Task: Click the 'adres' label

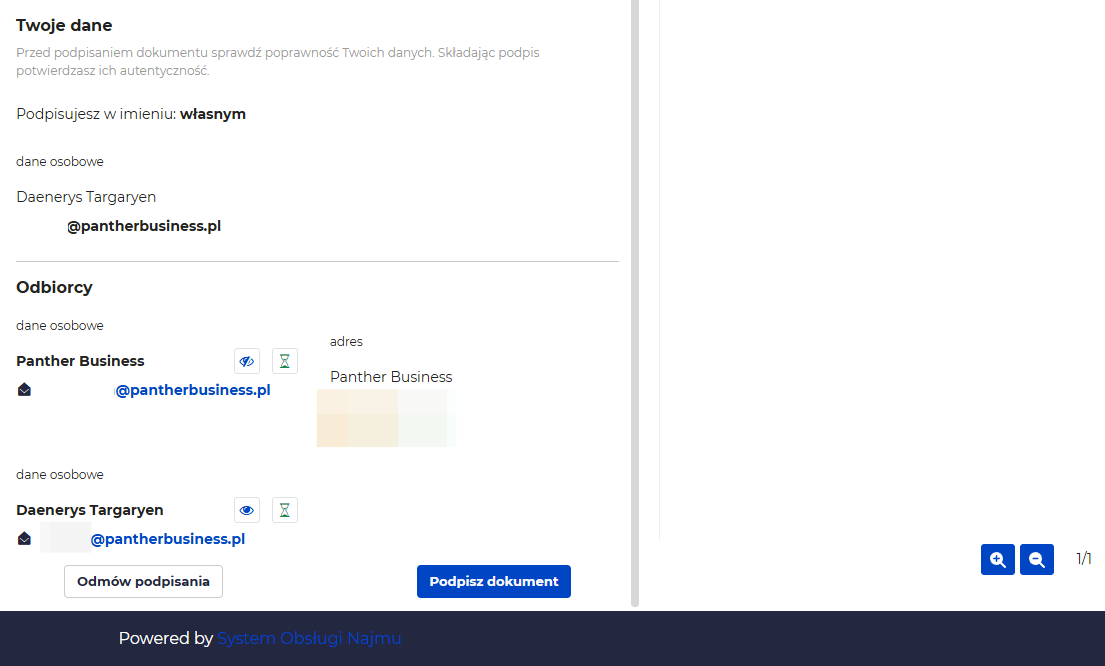Action: tap(346, 342)
